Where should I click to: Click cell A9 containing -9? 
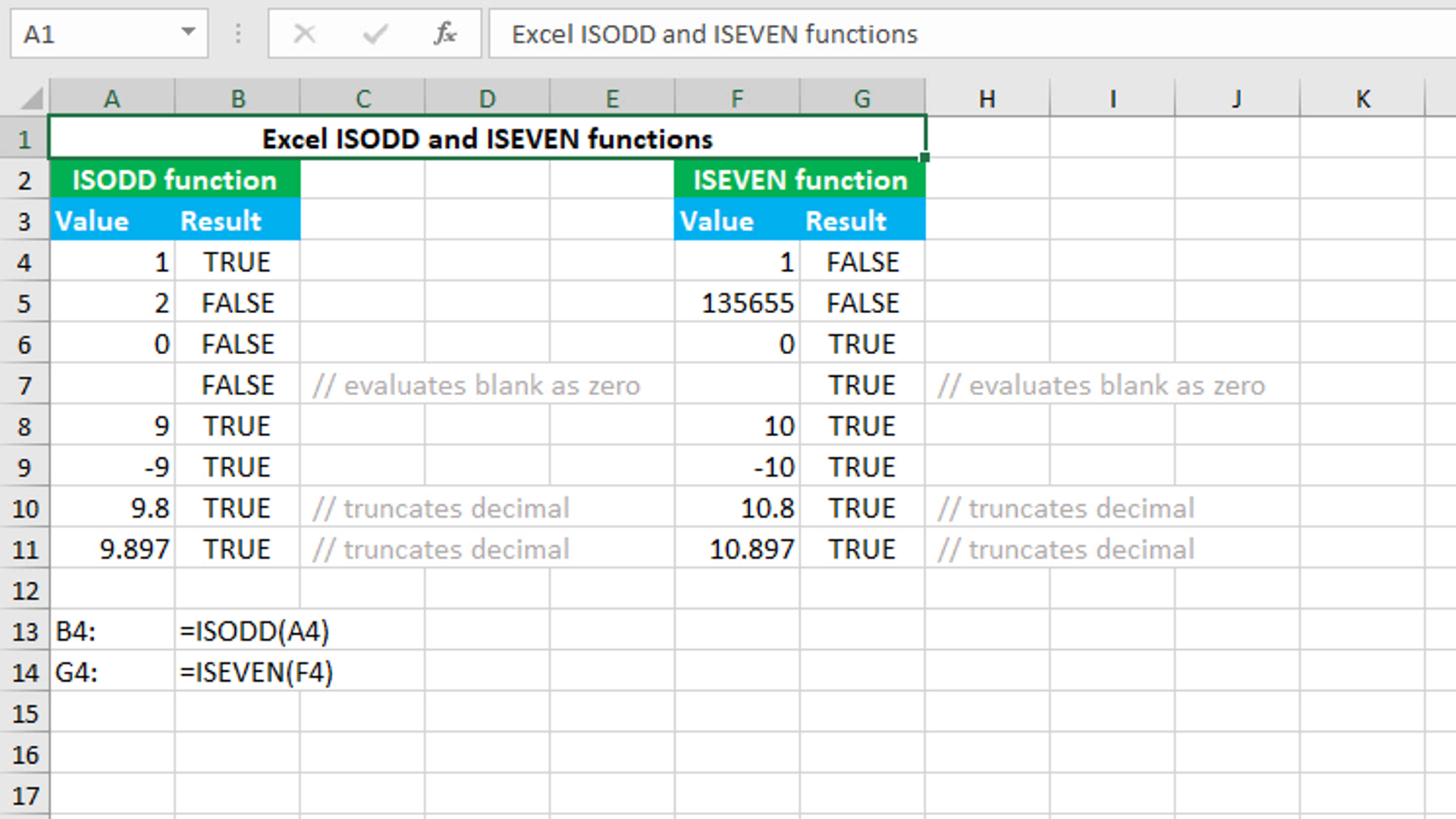tap(112, 467)
